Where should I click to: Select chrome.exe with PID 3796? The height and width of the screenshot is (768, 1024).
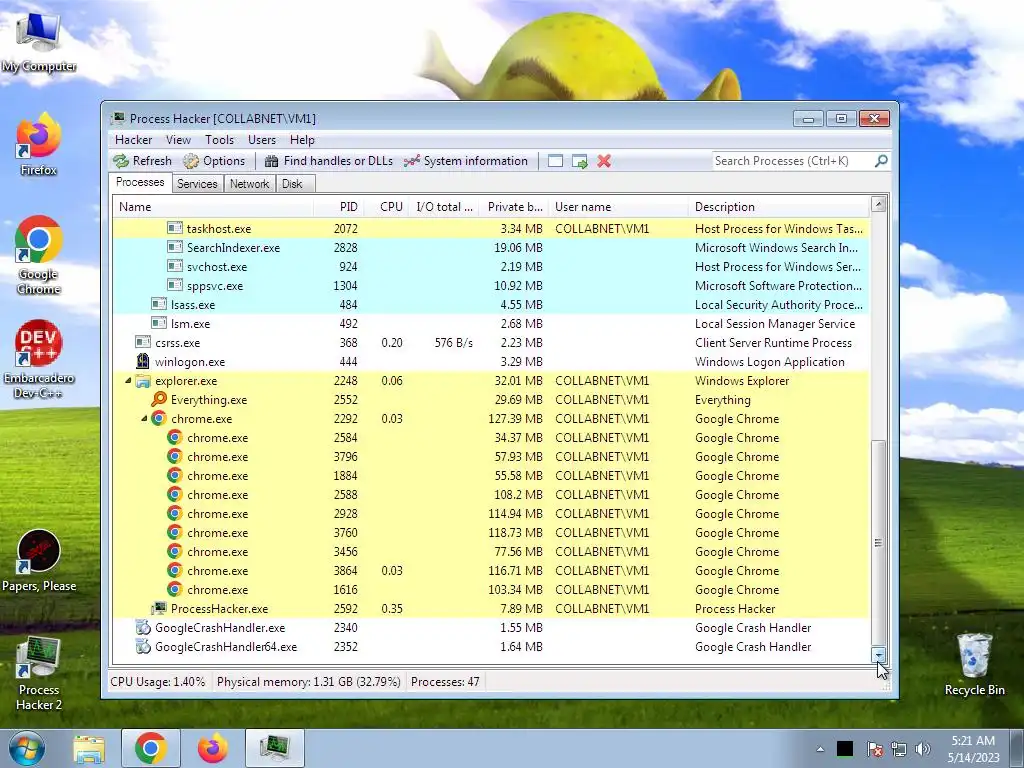[491, 456]
